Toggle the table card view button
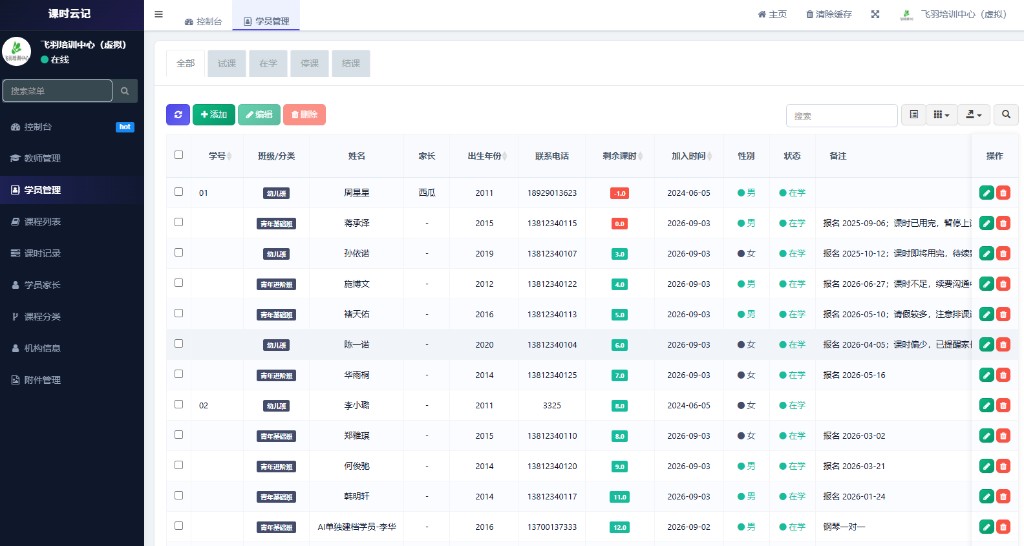 [914, 114]
